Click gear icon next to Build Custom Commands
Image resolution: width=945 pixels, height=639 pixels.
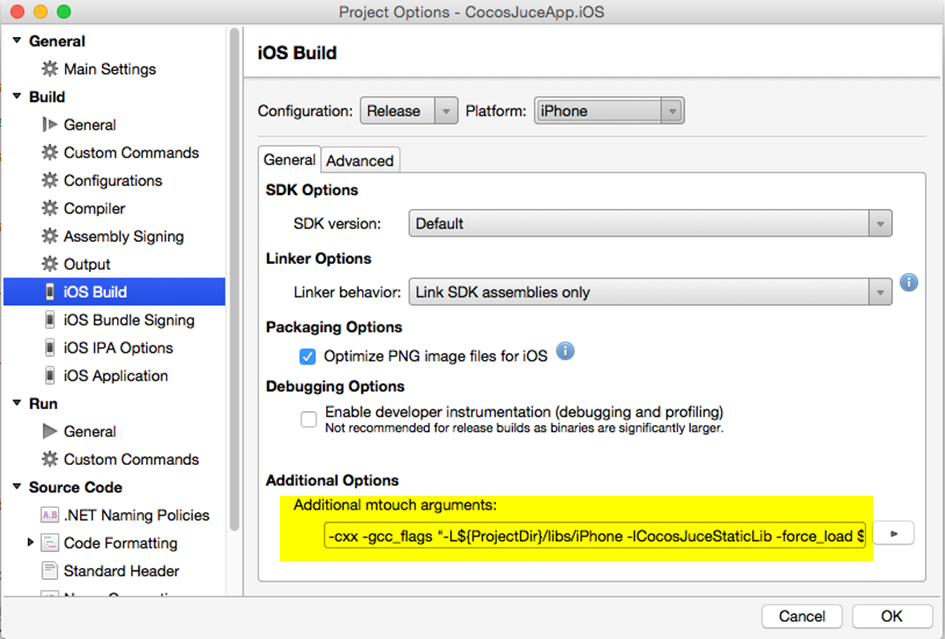coord(49,153)
